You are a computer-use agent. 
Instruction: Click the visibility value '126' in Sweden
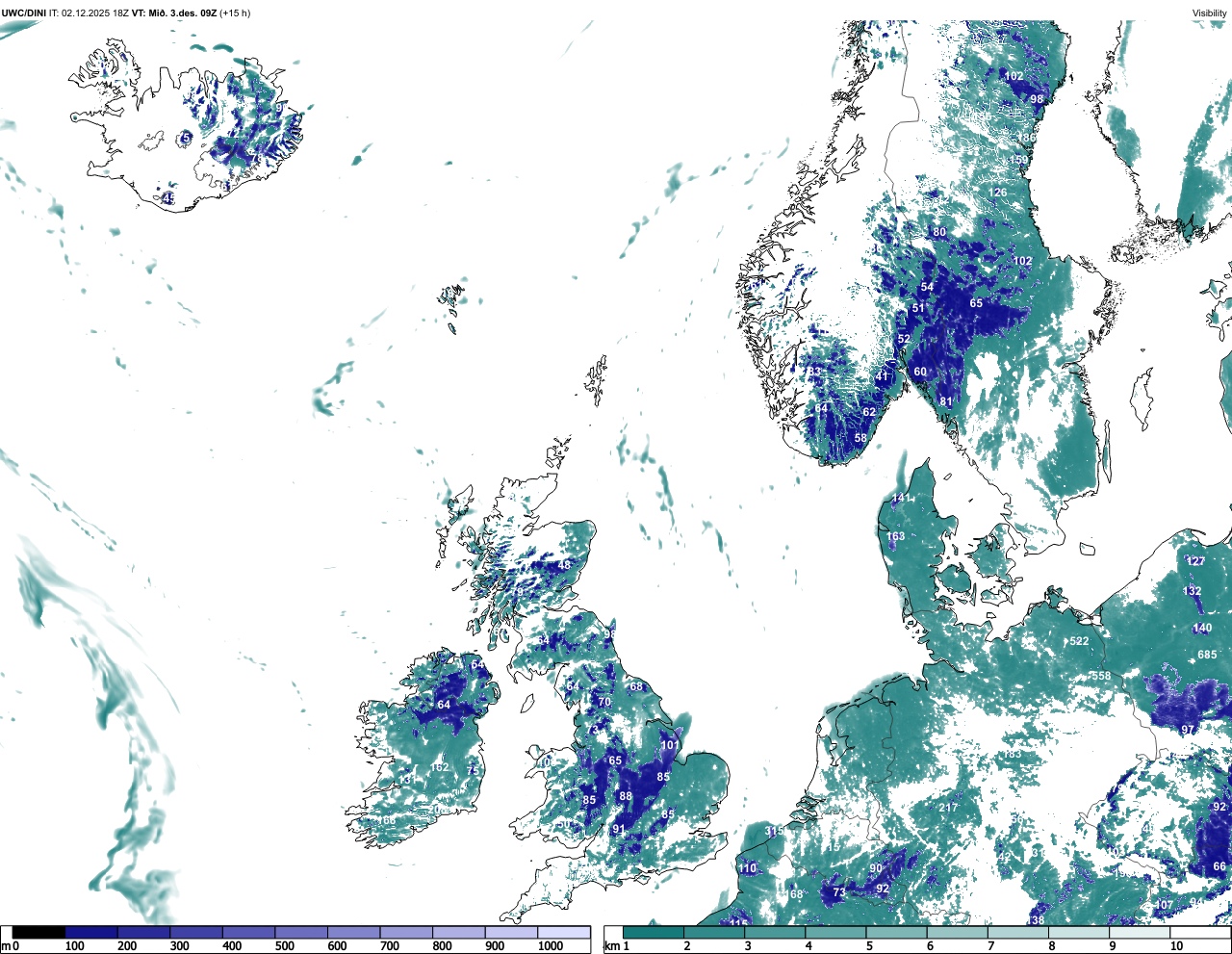click(x=998, y=193)
